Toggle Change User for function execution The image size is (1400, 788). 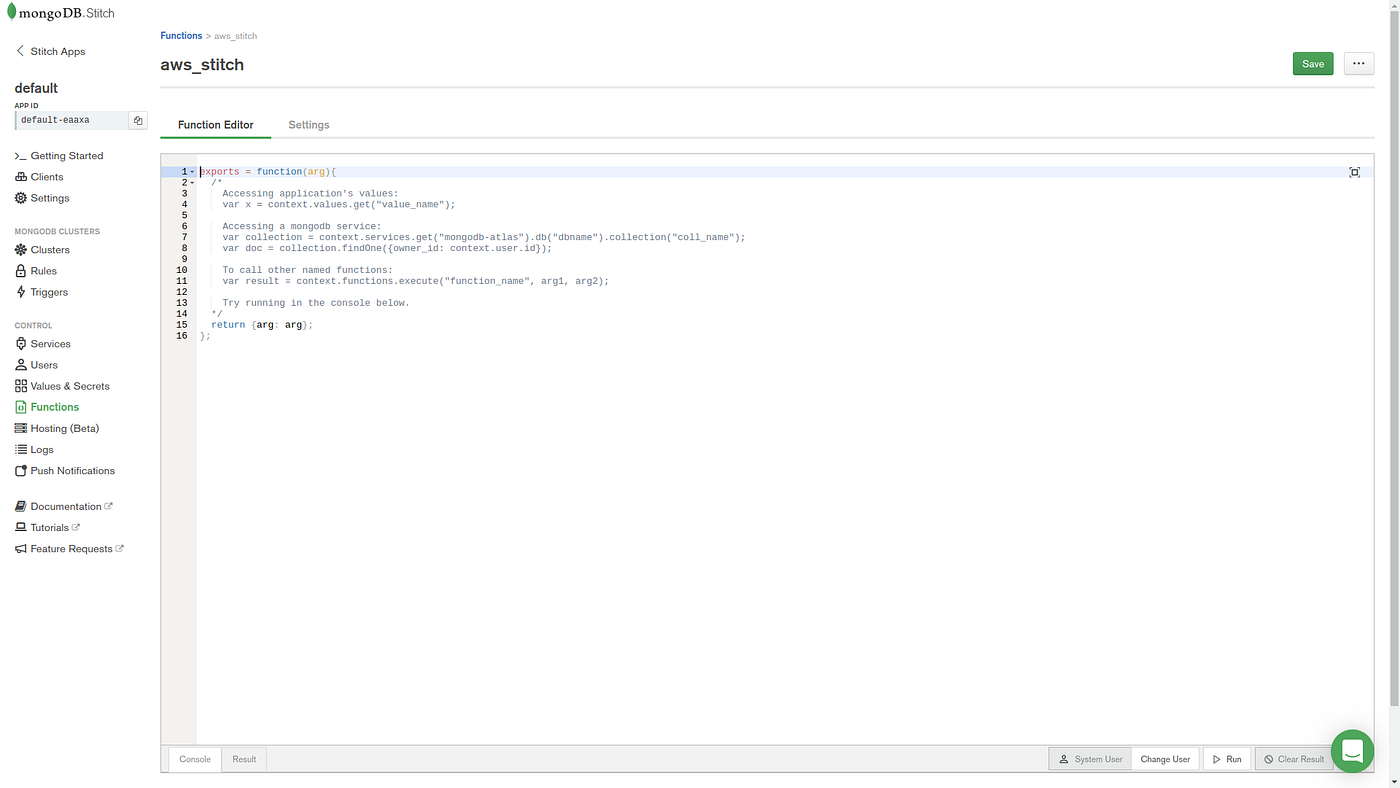1164,758
